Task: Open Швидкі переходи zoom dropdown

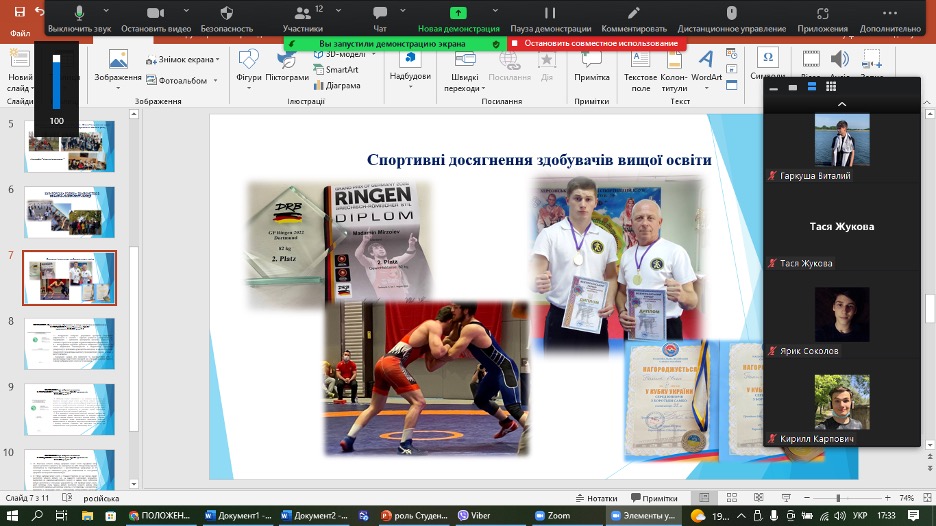Action: point(465,70)
